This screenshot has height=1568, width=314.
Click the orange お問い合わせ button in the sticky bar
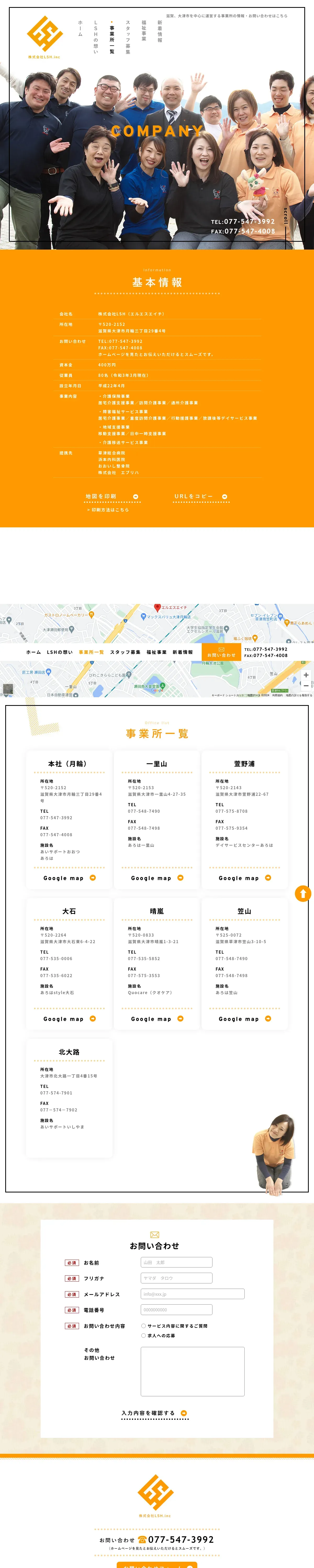(x=221, y=653)
